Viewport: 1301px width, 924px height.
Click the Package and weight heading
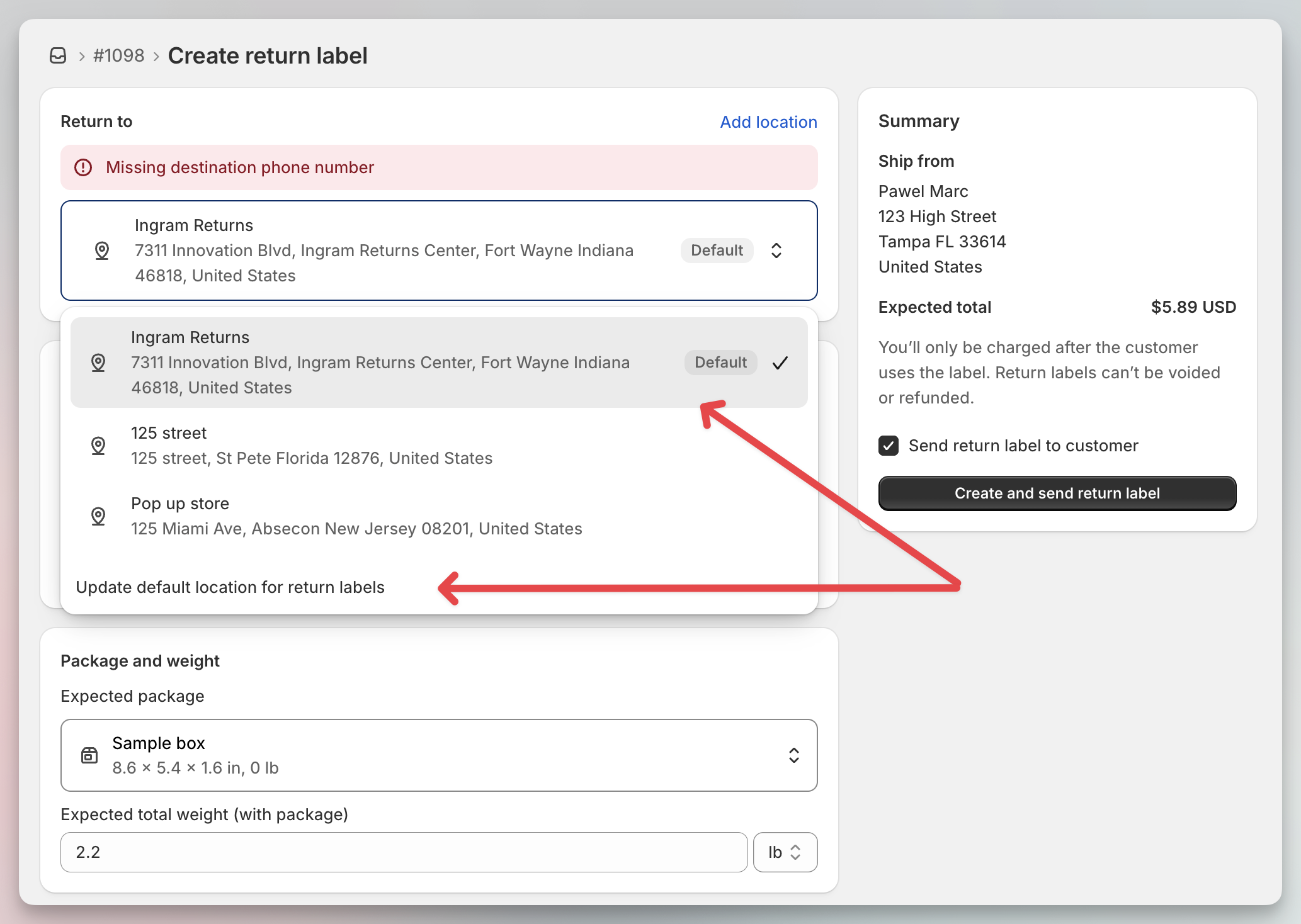[140, 661]
